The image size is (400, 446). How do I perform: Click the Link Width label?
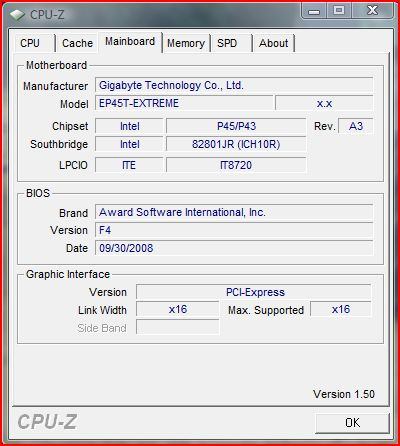coord(102,310)
